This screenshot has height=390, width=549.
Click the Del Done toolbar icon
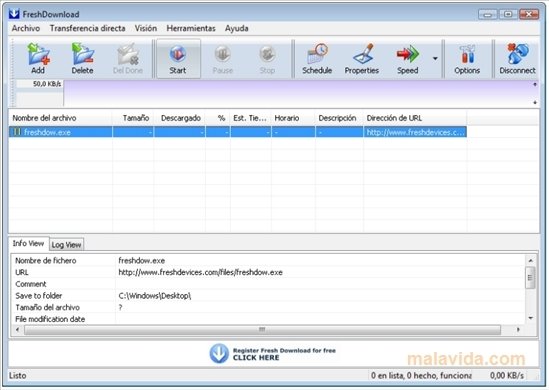click(127, 58)
